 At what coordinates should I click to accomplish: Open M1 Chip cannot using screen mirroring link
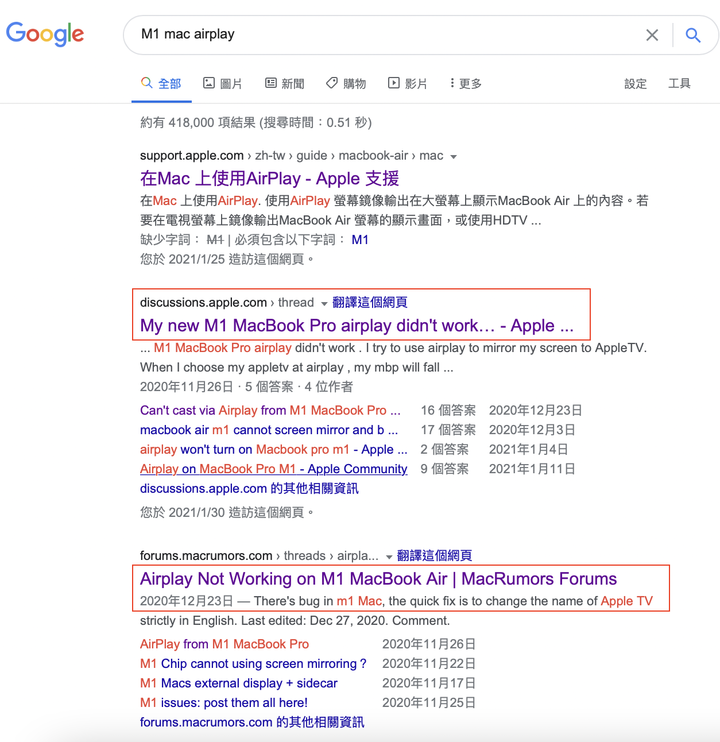(x=253, y=663)
